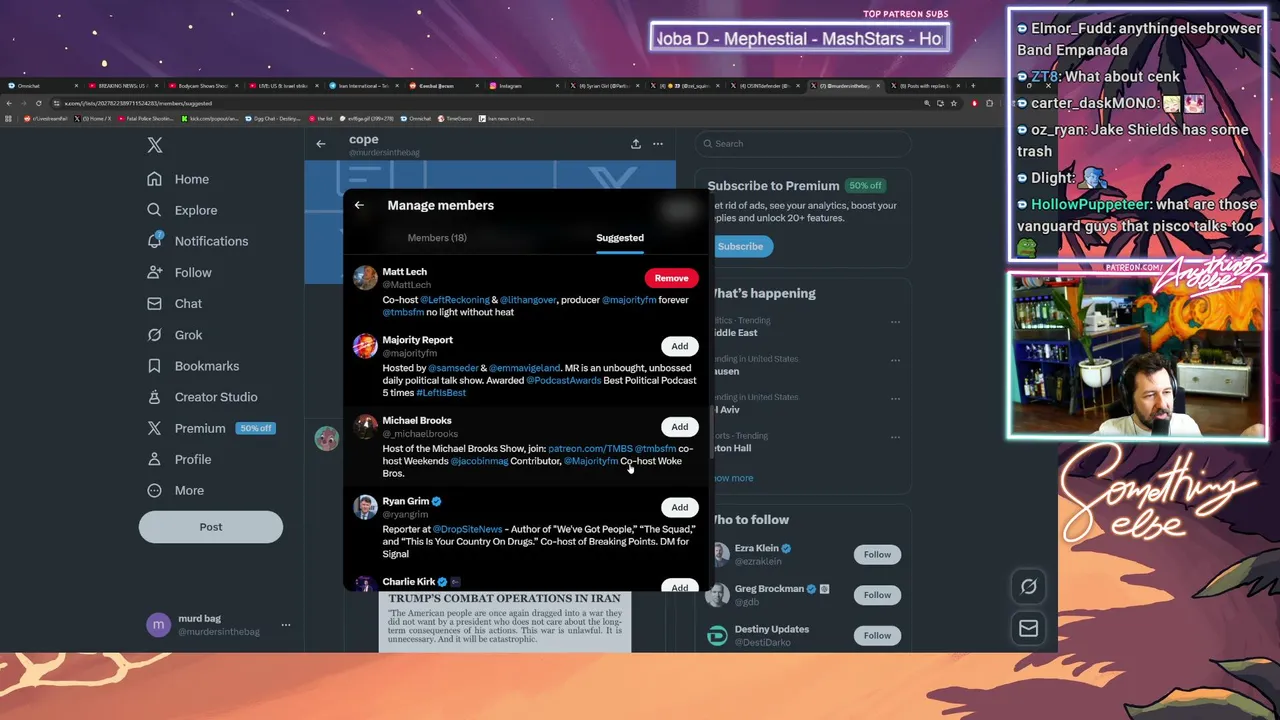Open @DropSiteNews link in Ryan Grim bio

coord(467,529)
